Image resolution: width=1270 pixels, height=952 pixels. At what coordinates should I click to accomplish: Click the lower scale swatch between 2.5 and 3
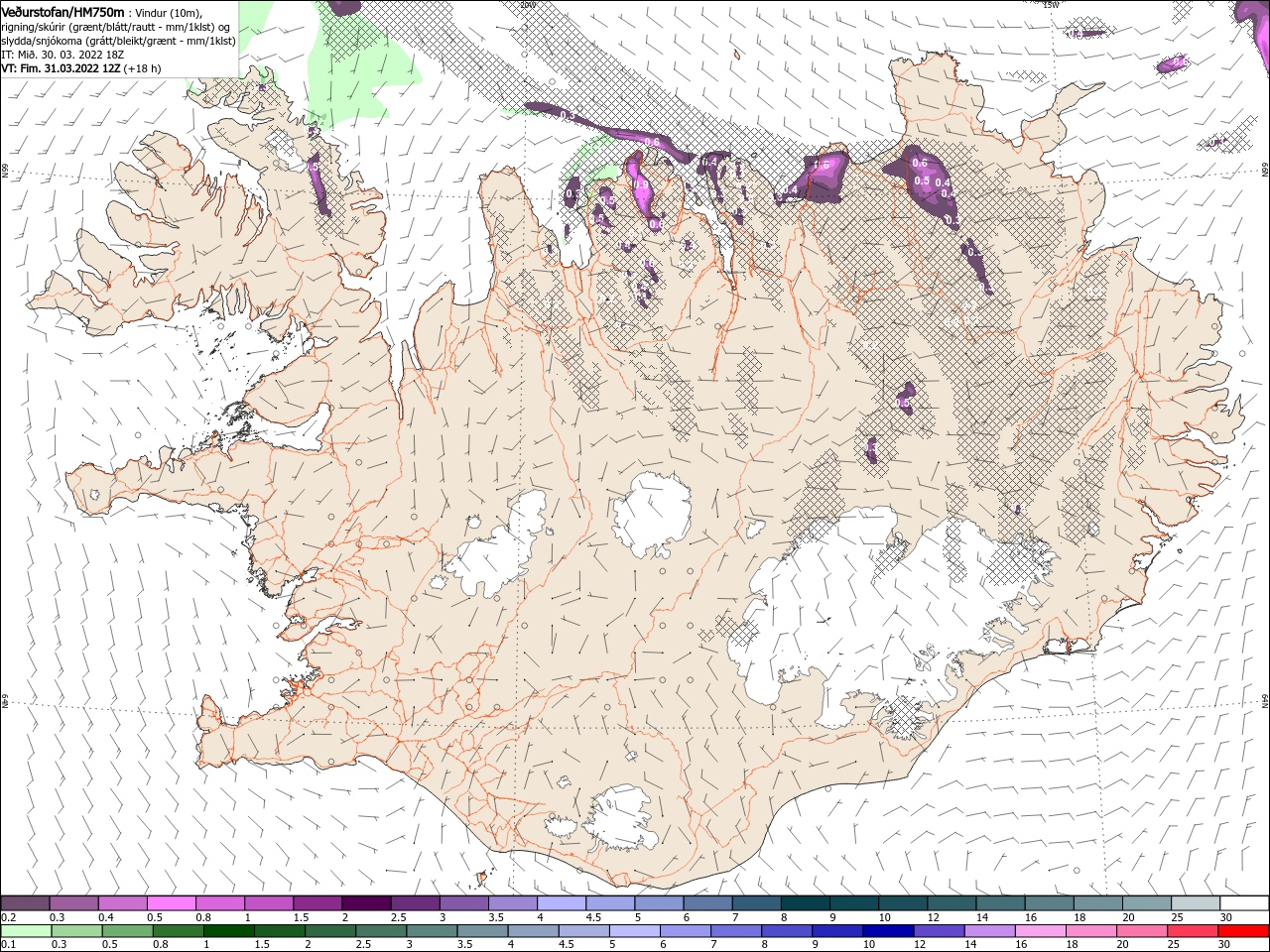tap(381, 930)
